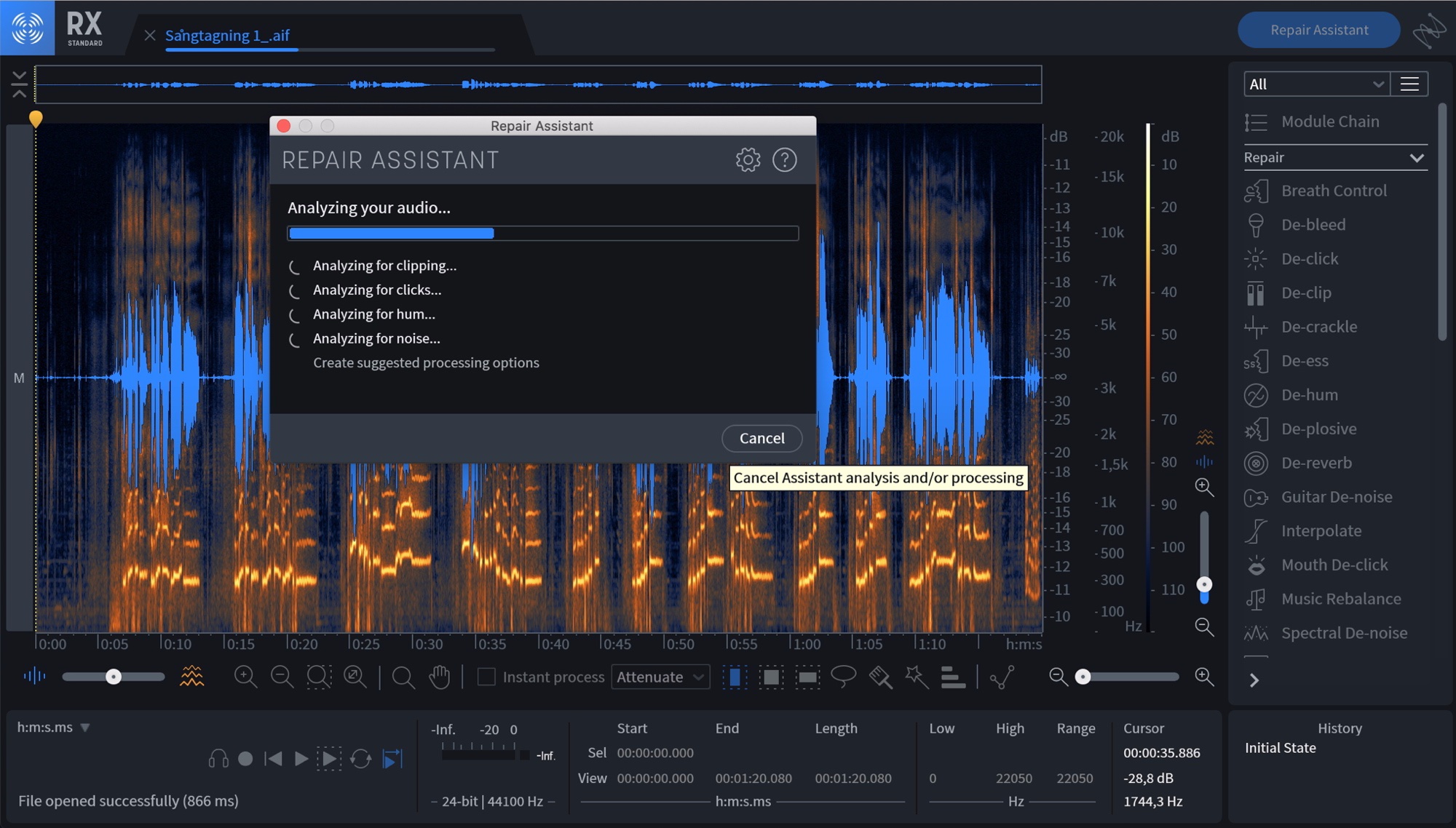Screen dimensions: 1456x828
Task: Open De-ess module
Action: pyautogui.click(x=1286, y=361)
